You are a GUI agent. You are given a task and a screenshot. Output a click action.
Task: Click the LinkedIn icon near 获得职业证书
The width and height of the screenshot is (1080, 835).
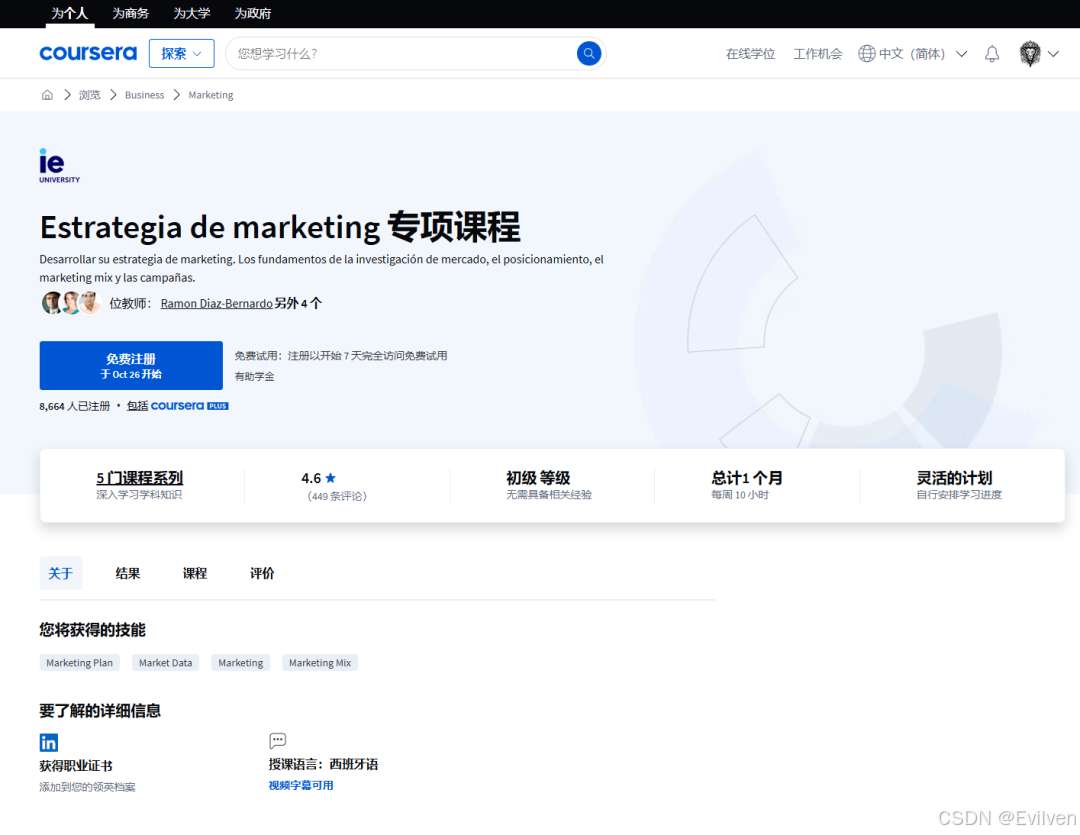pyautogui.click(x=49, y=742)
